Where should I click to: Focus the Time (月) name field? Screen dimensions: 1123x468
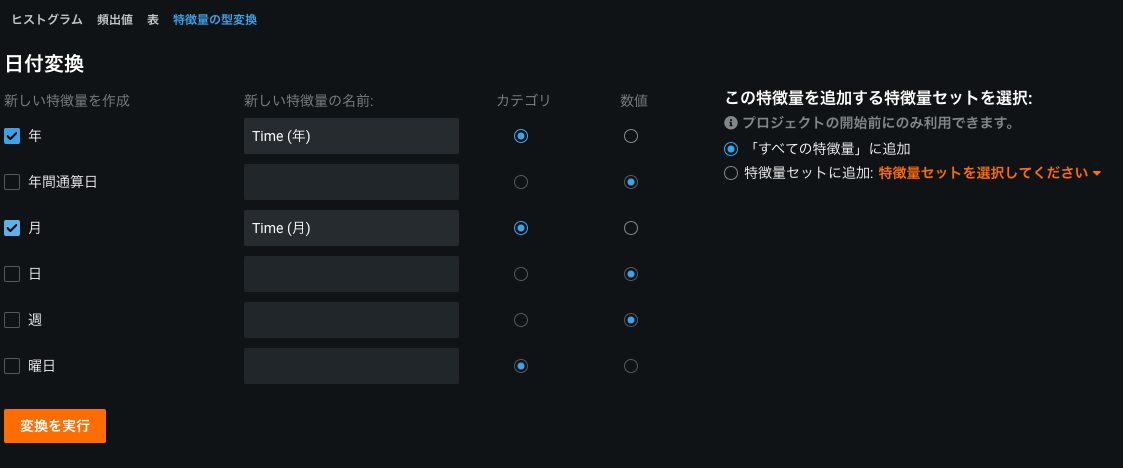[x=351, y=228]
